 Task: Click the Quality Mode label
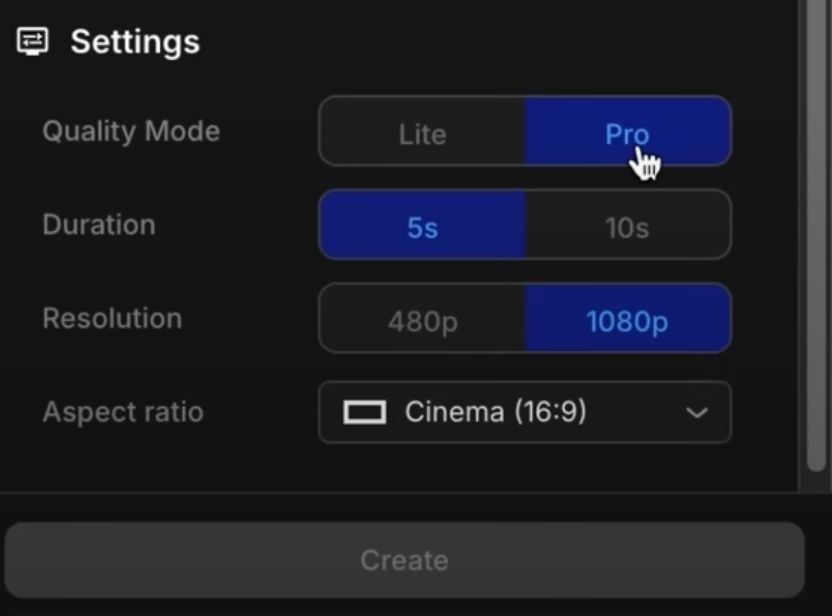tap(131, 131)
